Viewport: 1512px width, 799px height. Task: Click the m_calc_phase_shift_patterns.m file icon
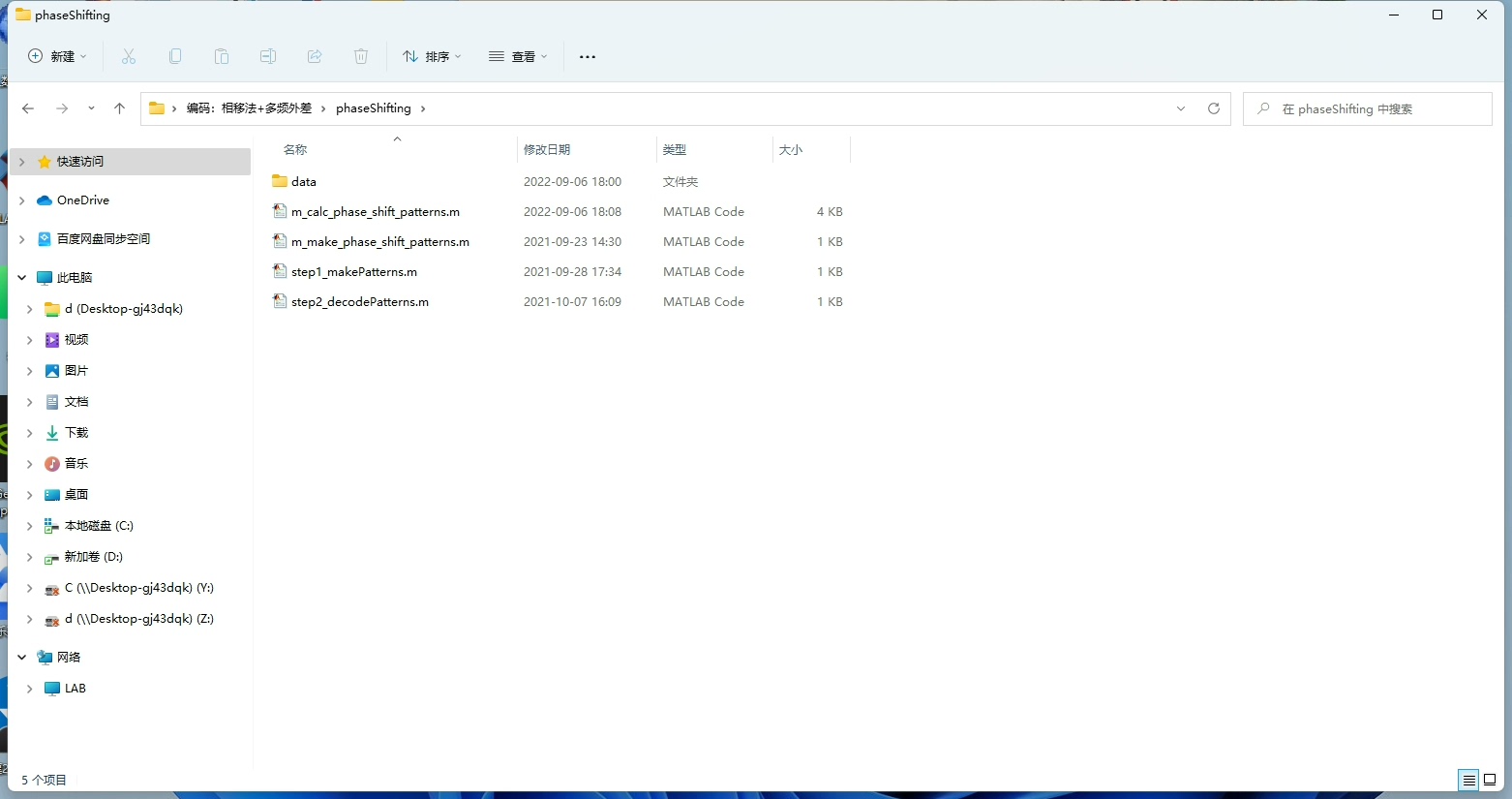pyautogui.click(x=280, y=211)
